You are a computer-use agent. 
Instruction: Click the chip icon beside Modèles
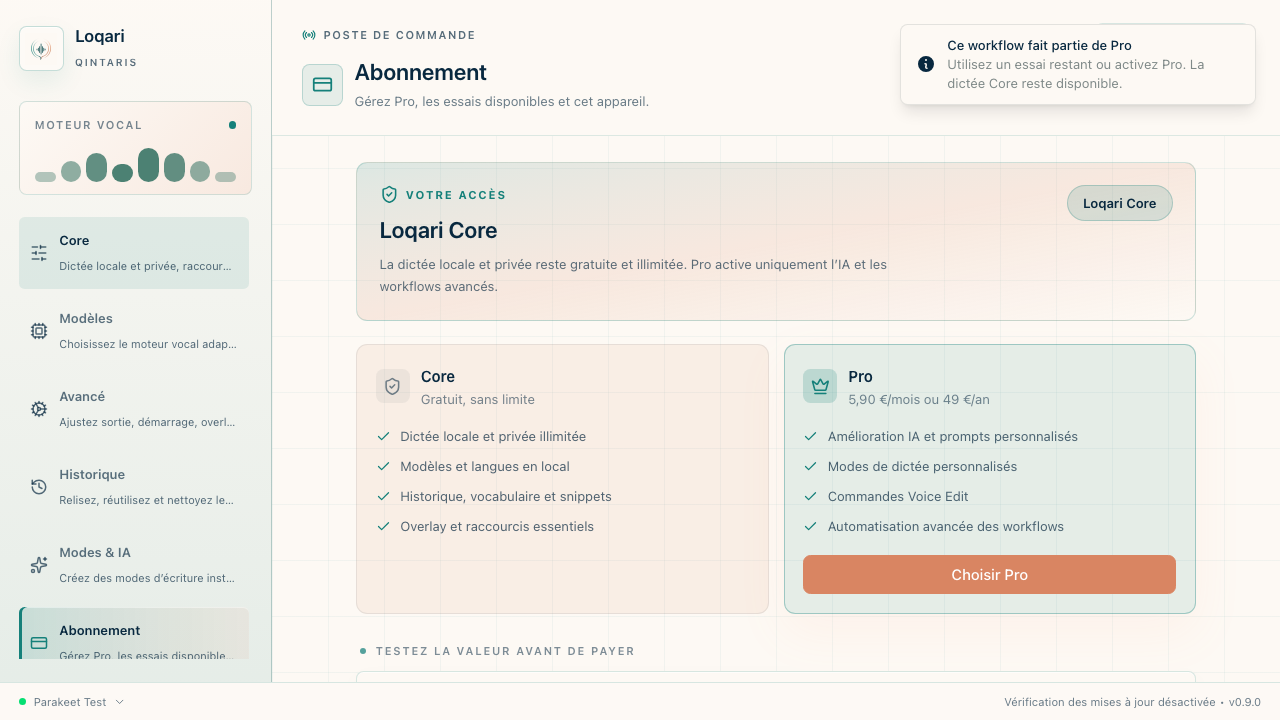(x=39, y=331)
